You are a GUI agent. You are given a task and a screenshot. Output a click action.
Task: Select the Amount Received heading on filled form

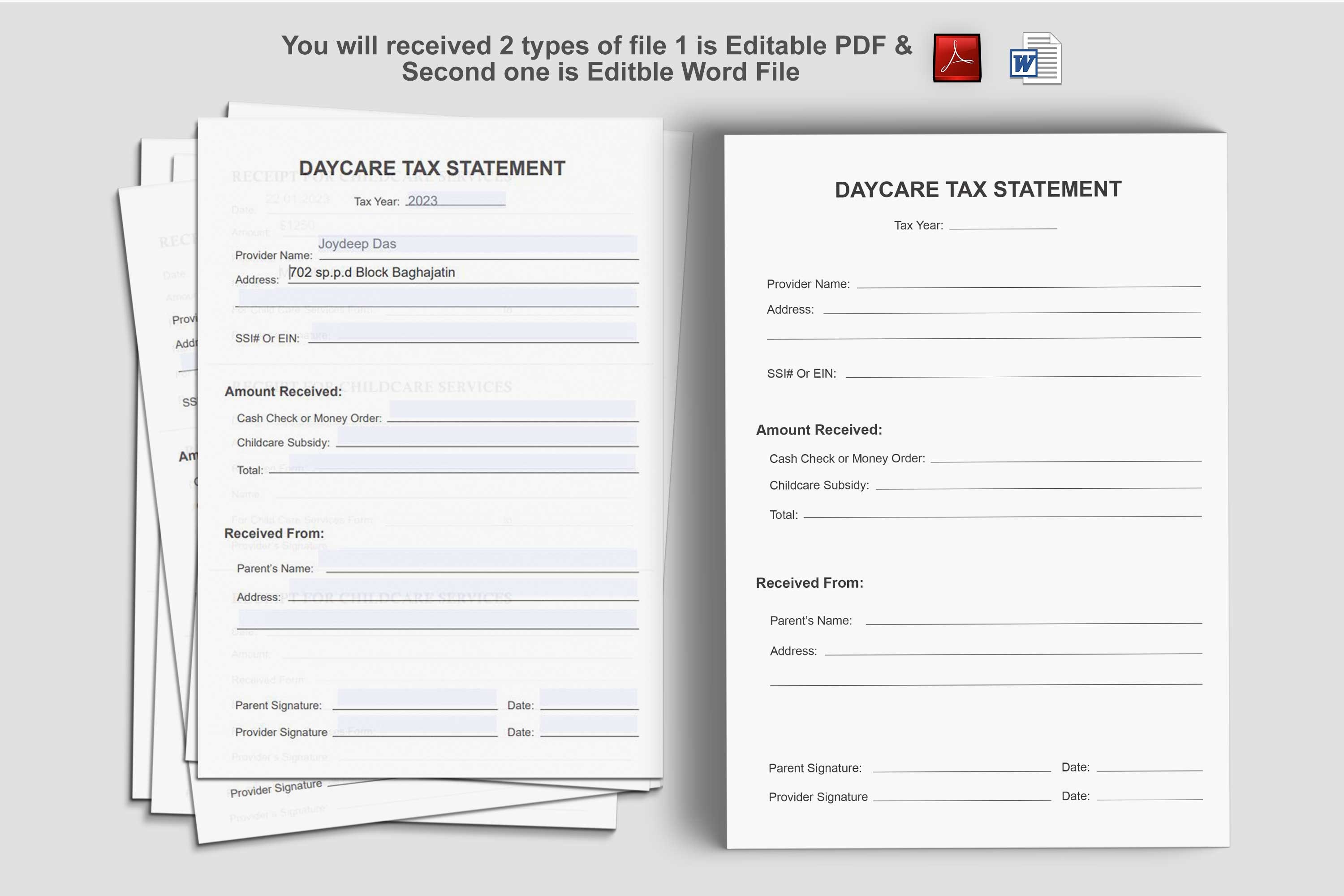284,391
